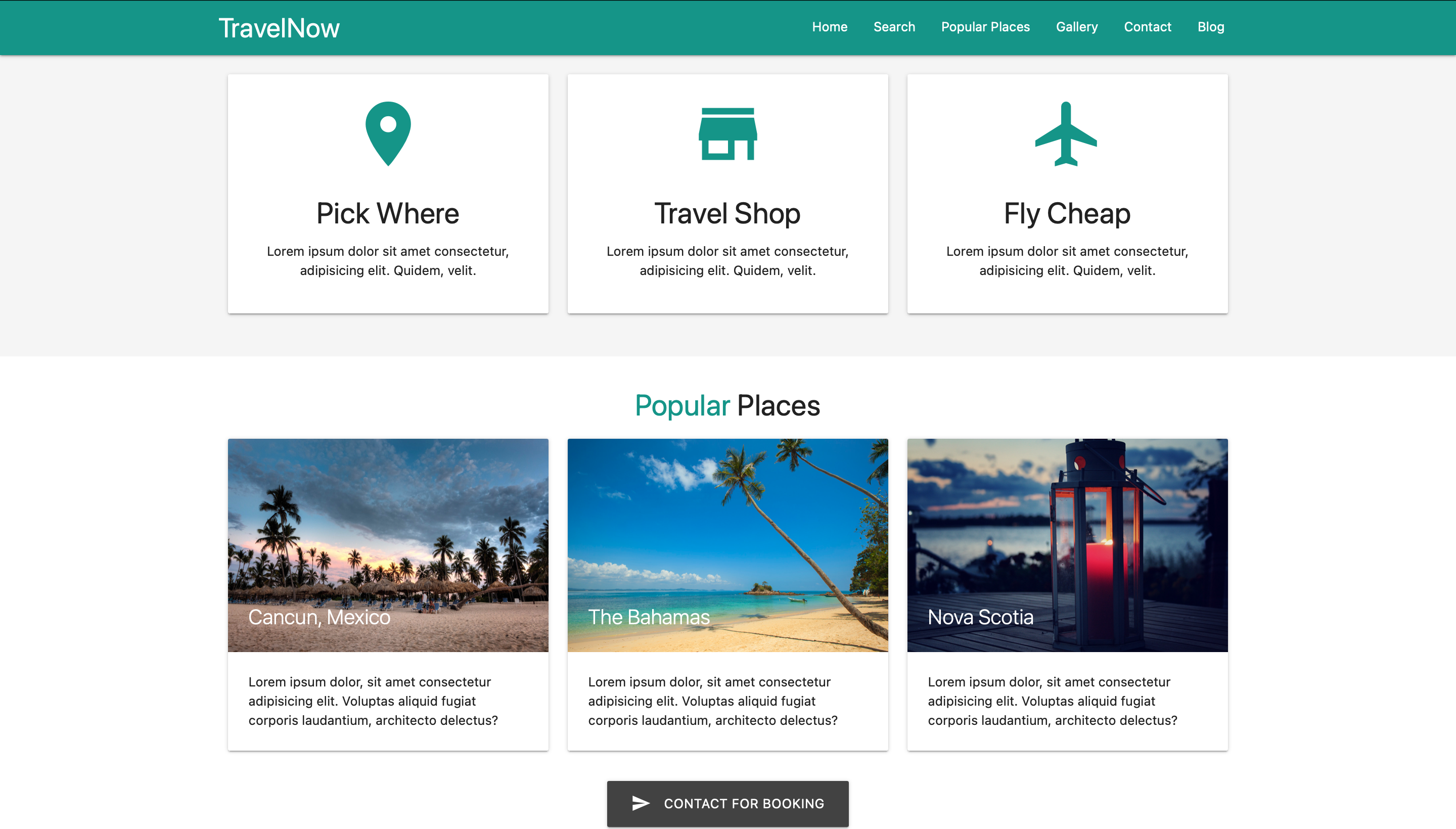Click the airplane icon above Fly Cheap
Image resolution: width=1456 pixels, height=829 pixels.
(x=1066, y=134)
